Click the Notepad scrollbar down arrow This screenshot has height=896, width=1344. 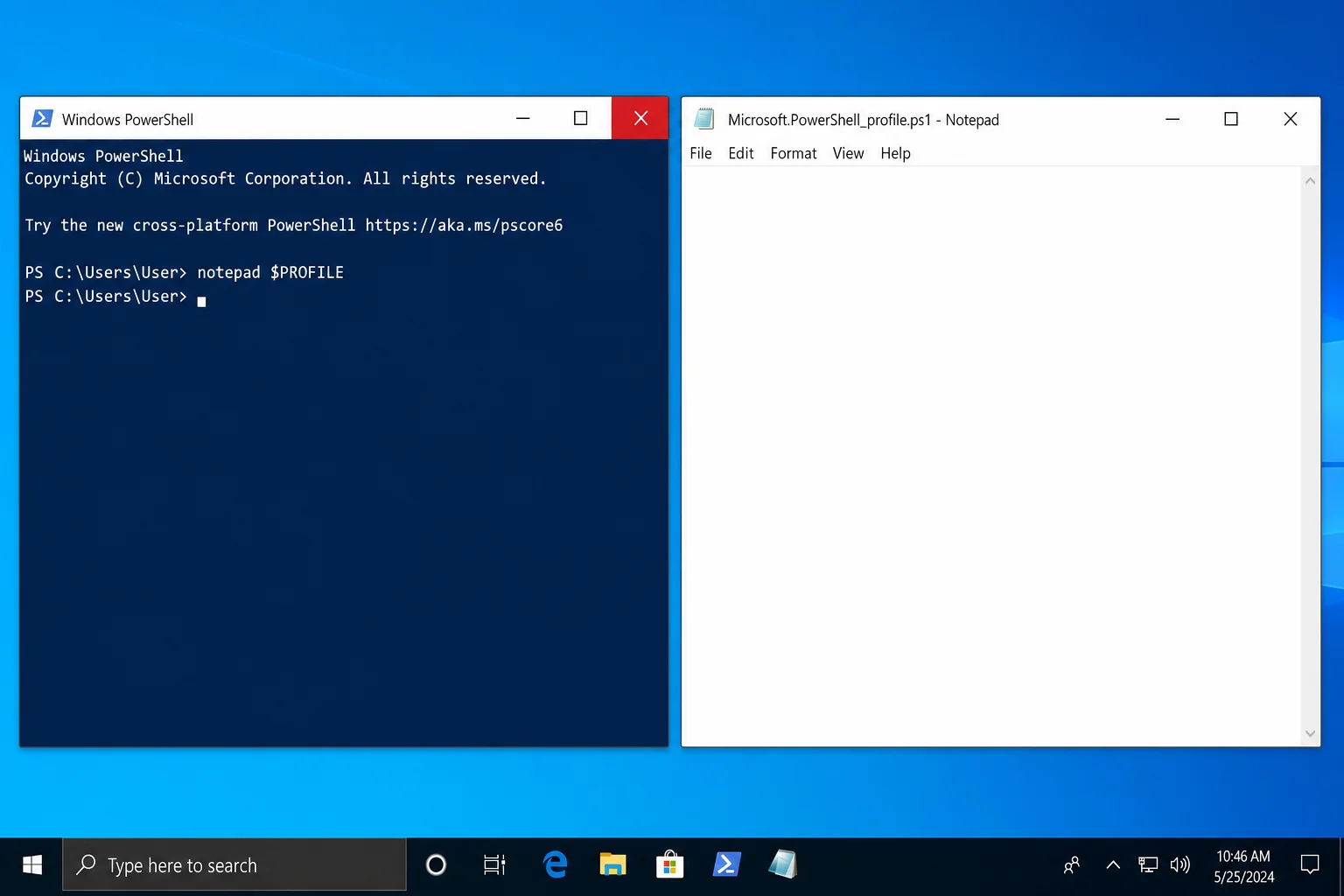[1310, 734]
